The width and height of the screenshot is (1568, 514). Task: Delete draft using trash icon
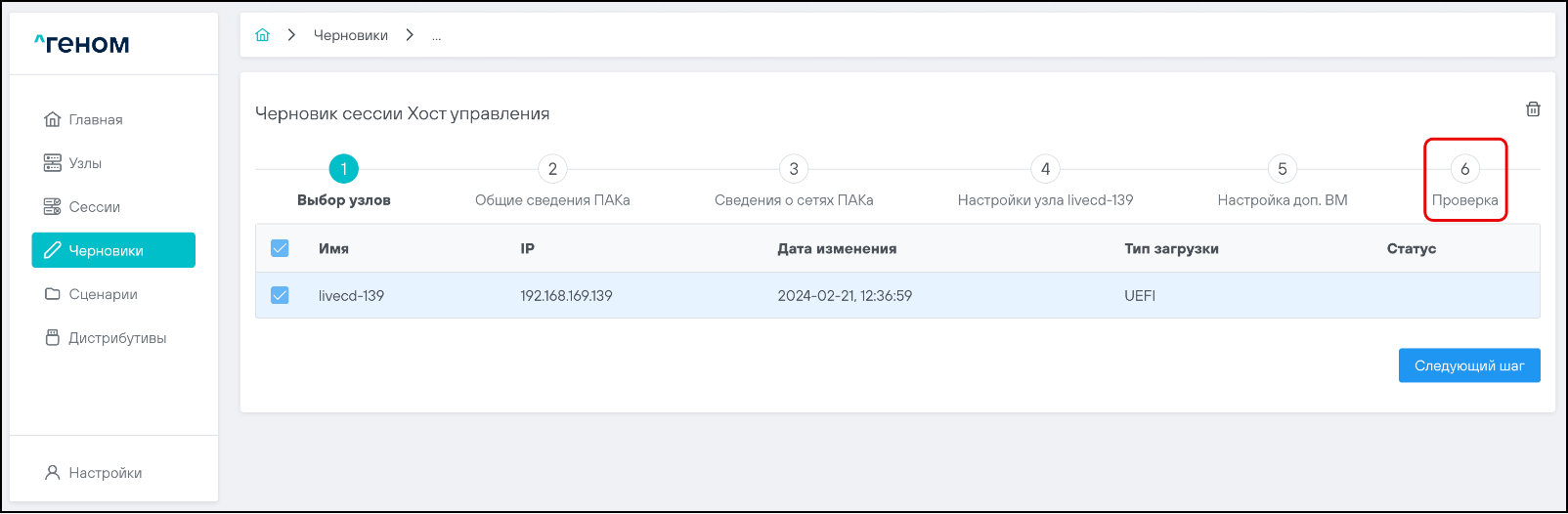[x=1533, y=109]
